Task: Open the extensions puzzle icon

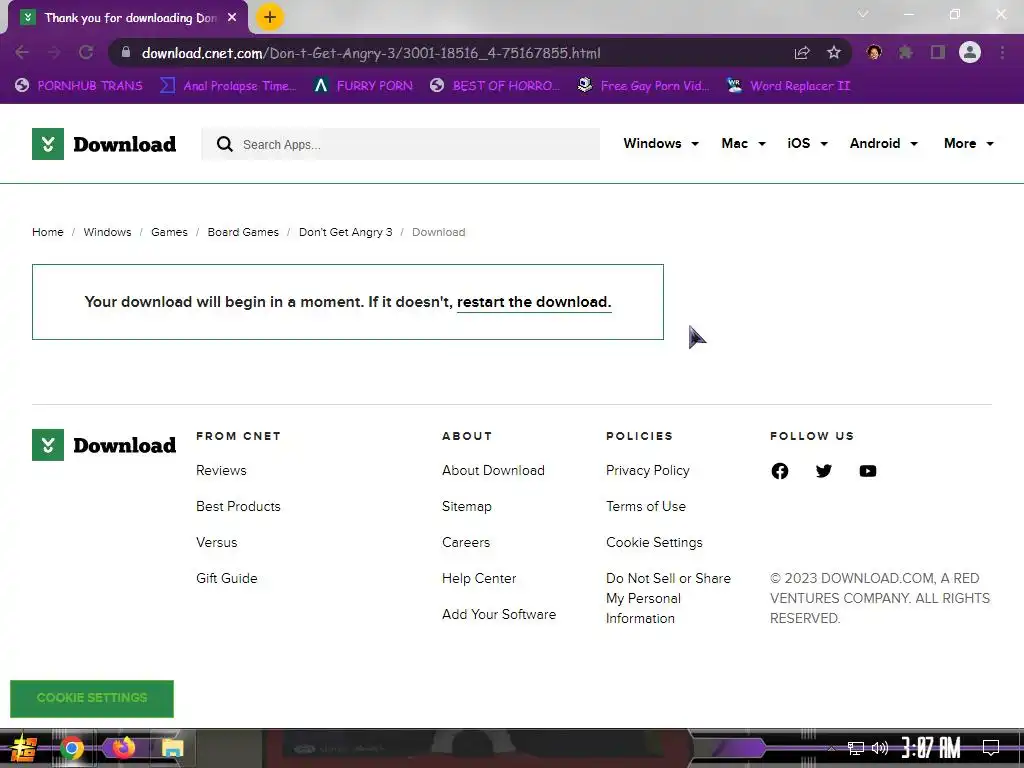Action: [905, 52]
